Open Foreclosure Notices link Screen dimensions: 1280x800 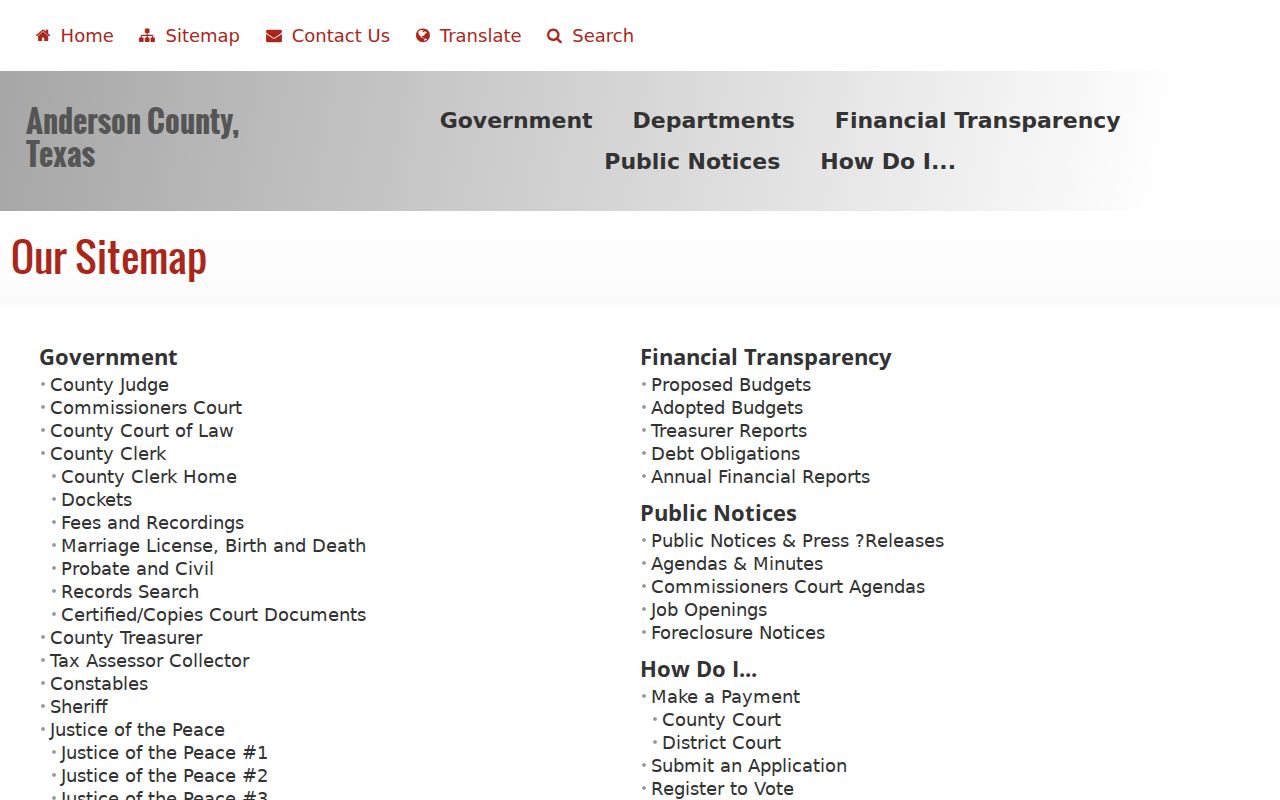click(x=738, y=633)
